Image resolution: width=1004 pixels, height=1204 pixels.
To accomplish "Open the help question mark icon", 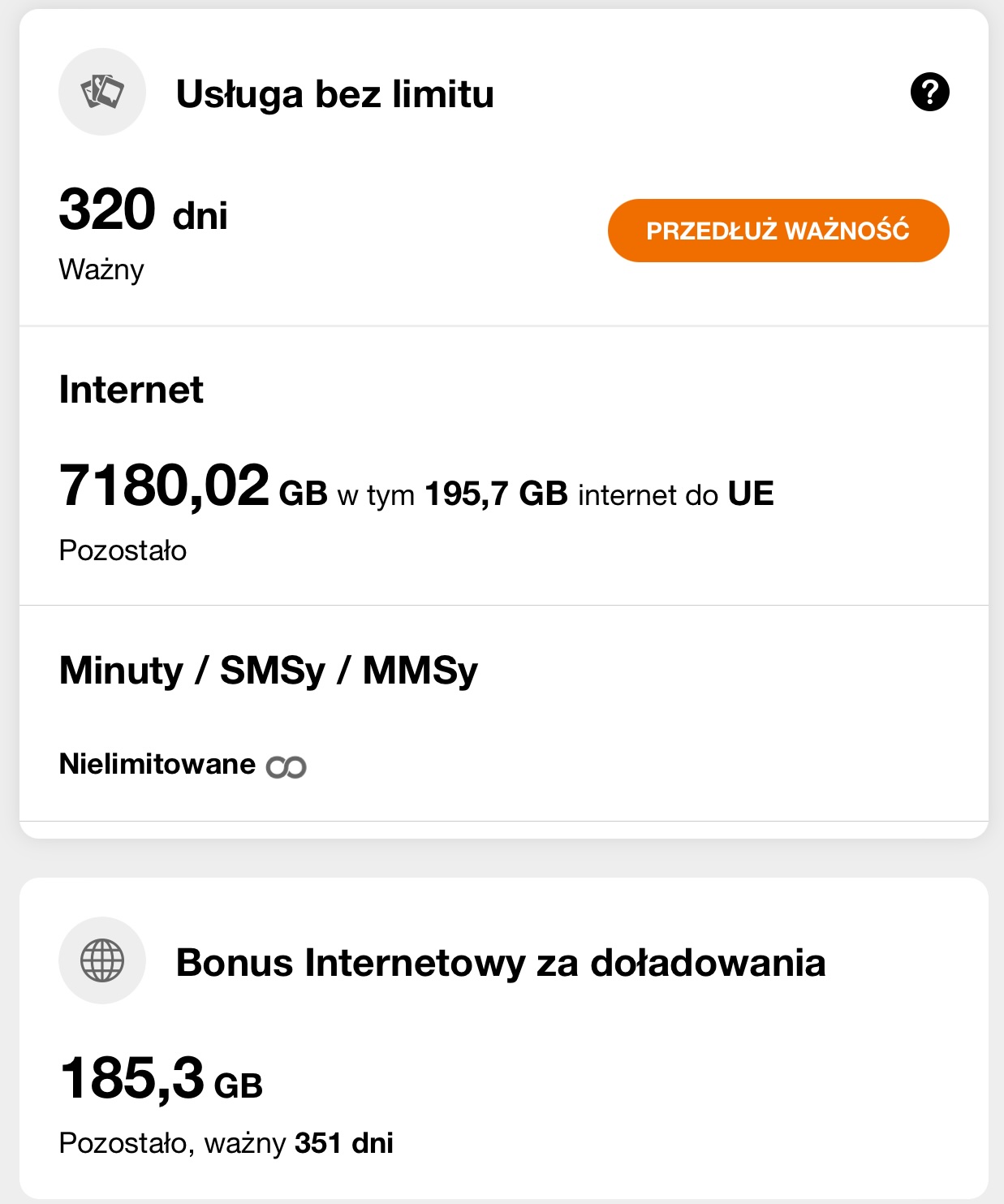I will [929, 92].
